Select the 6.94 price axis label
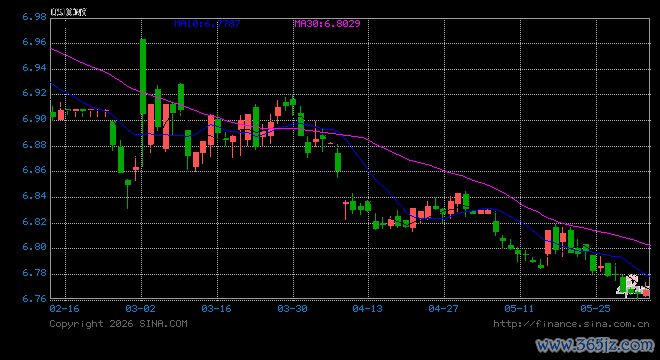Image resolution: width=660 pixels, height=360 pixels. click(x=35, y=68)
